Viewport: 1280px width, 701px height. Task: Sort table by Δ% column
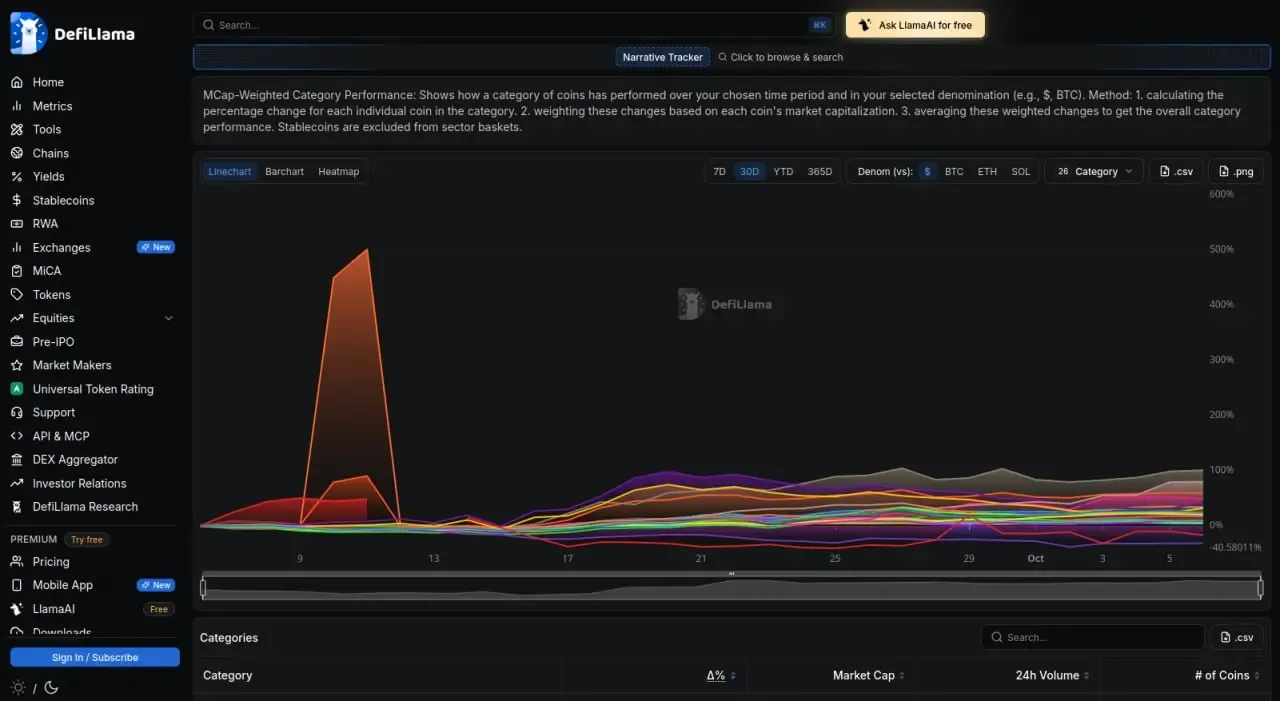point(721,676)
